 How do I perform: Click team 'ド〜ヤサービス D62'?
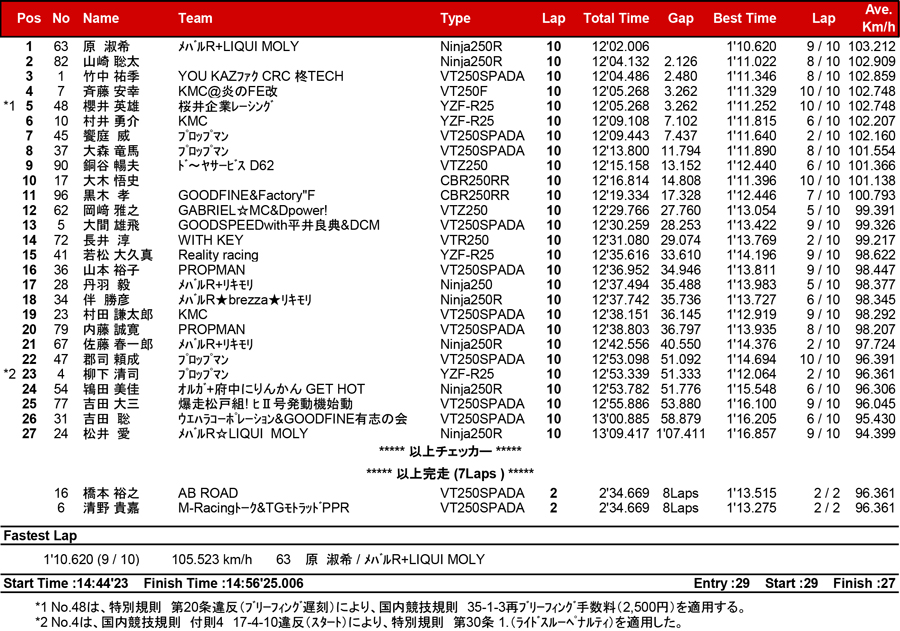click(x=226, y=166)
